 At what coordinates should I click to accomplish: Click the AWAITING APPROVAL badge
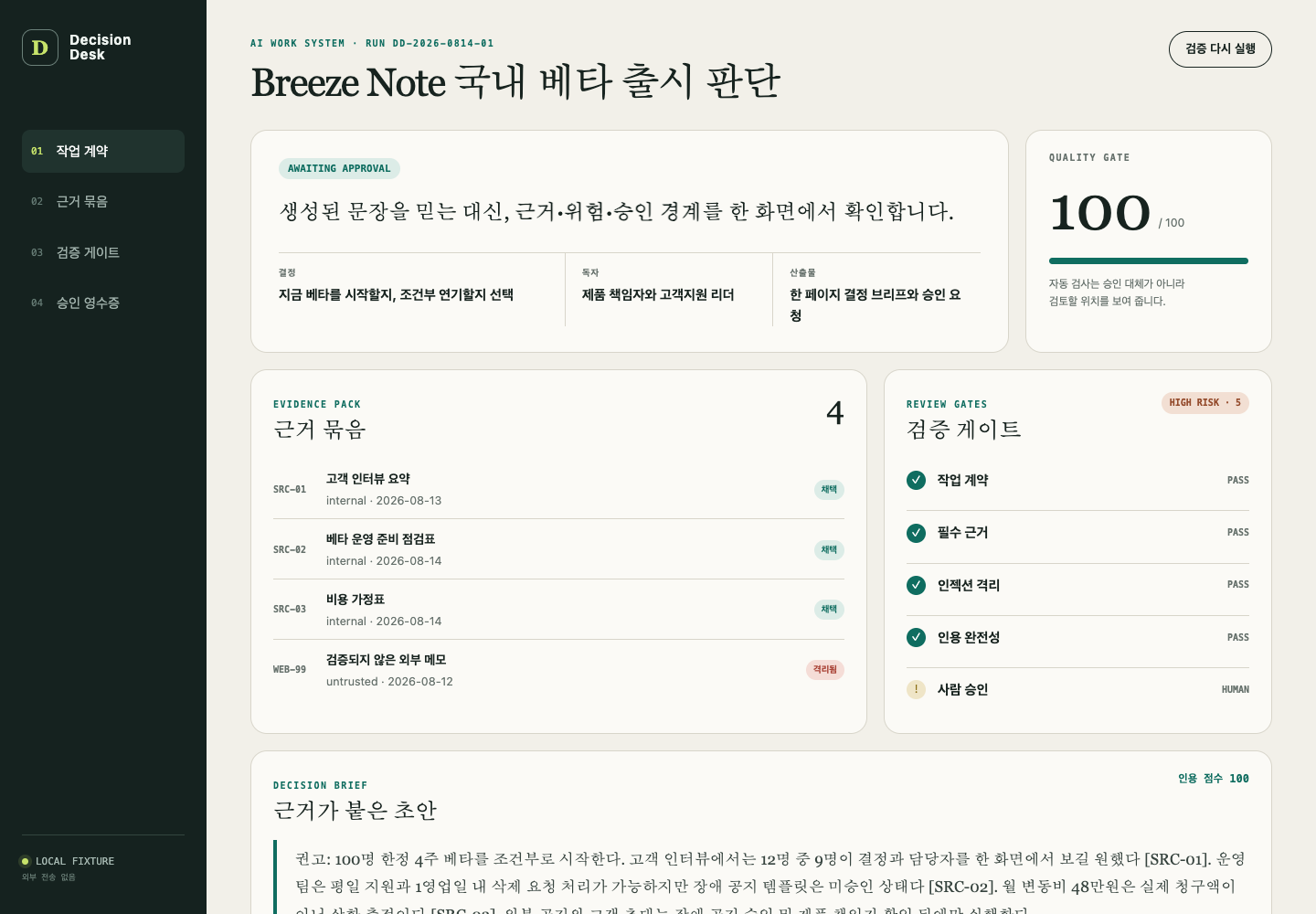pos(339,168)
